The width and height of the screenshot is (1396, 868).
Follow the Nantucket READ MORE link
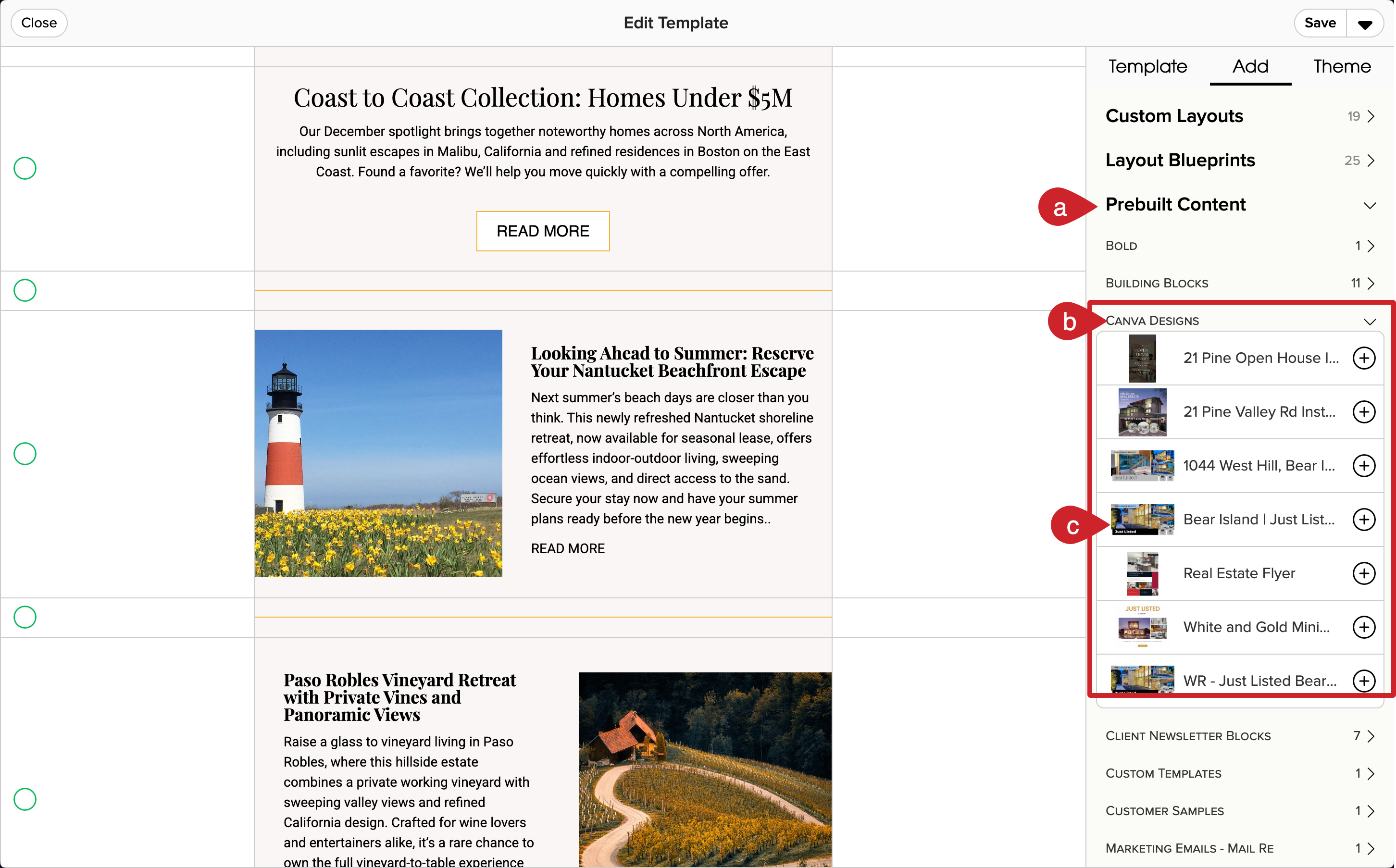point(568,549)
